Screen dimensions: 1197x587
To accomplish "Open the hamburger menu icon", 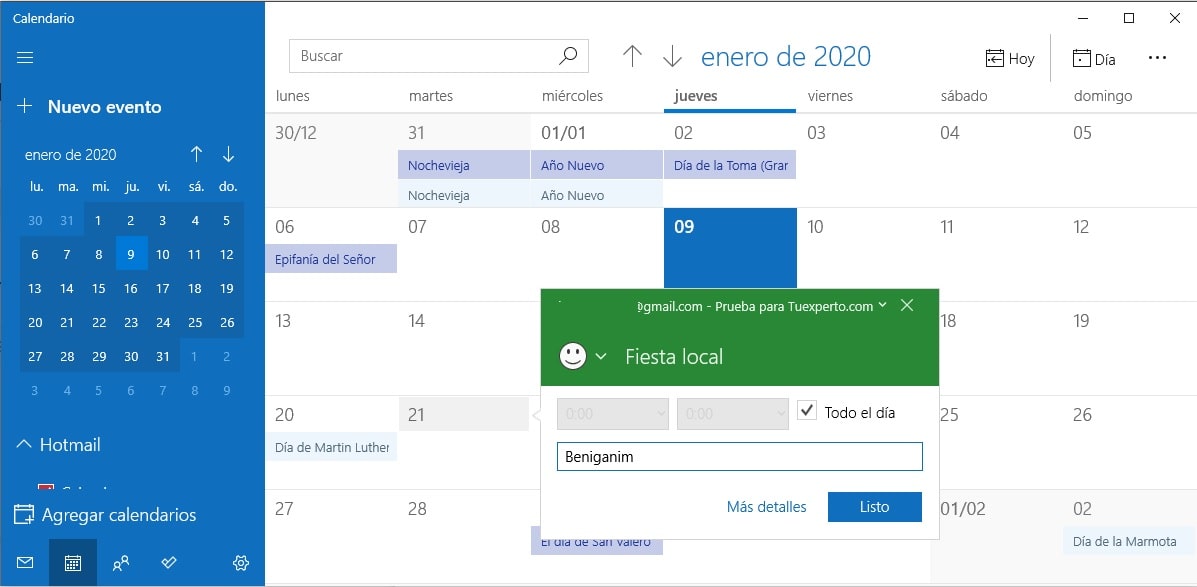I will point(24,57).
